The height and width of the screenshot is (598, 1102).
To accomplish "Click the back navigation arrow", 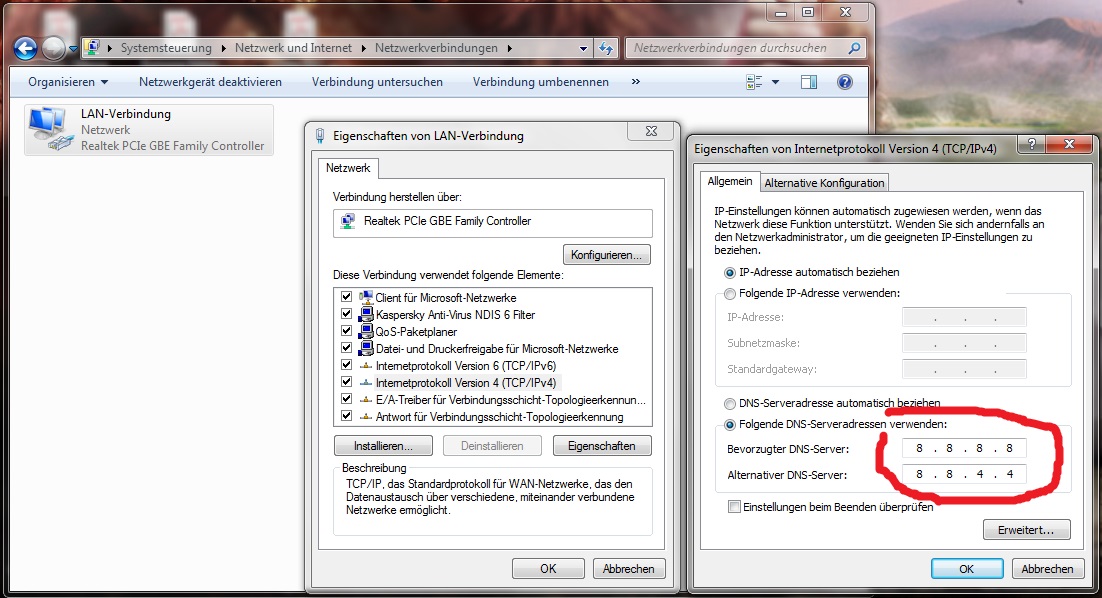I will click(x=25, y=48).
